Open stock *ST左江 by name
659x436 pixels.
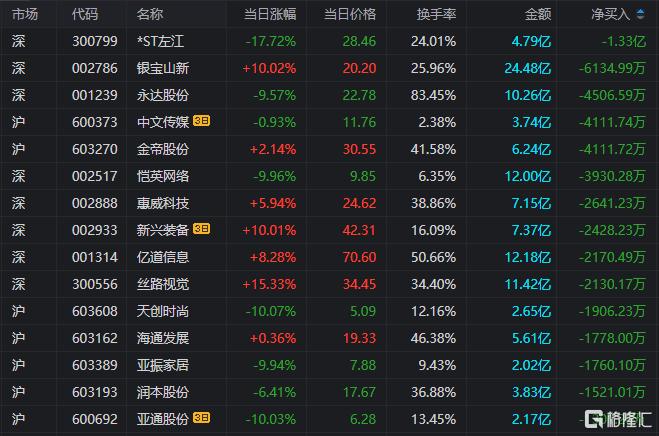pyautogui.click(x=161, y=41)
